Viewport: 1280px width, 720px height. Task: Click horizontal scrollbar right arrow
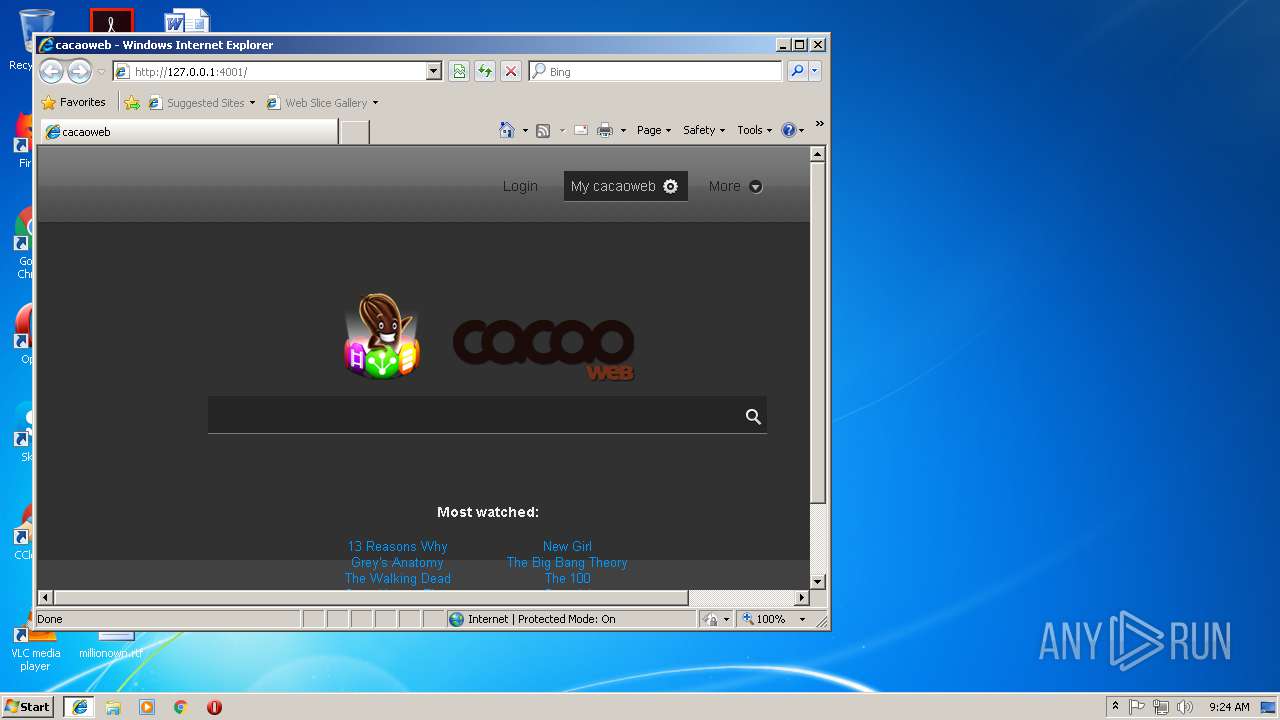coord(801,597)
